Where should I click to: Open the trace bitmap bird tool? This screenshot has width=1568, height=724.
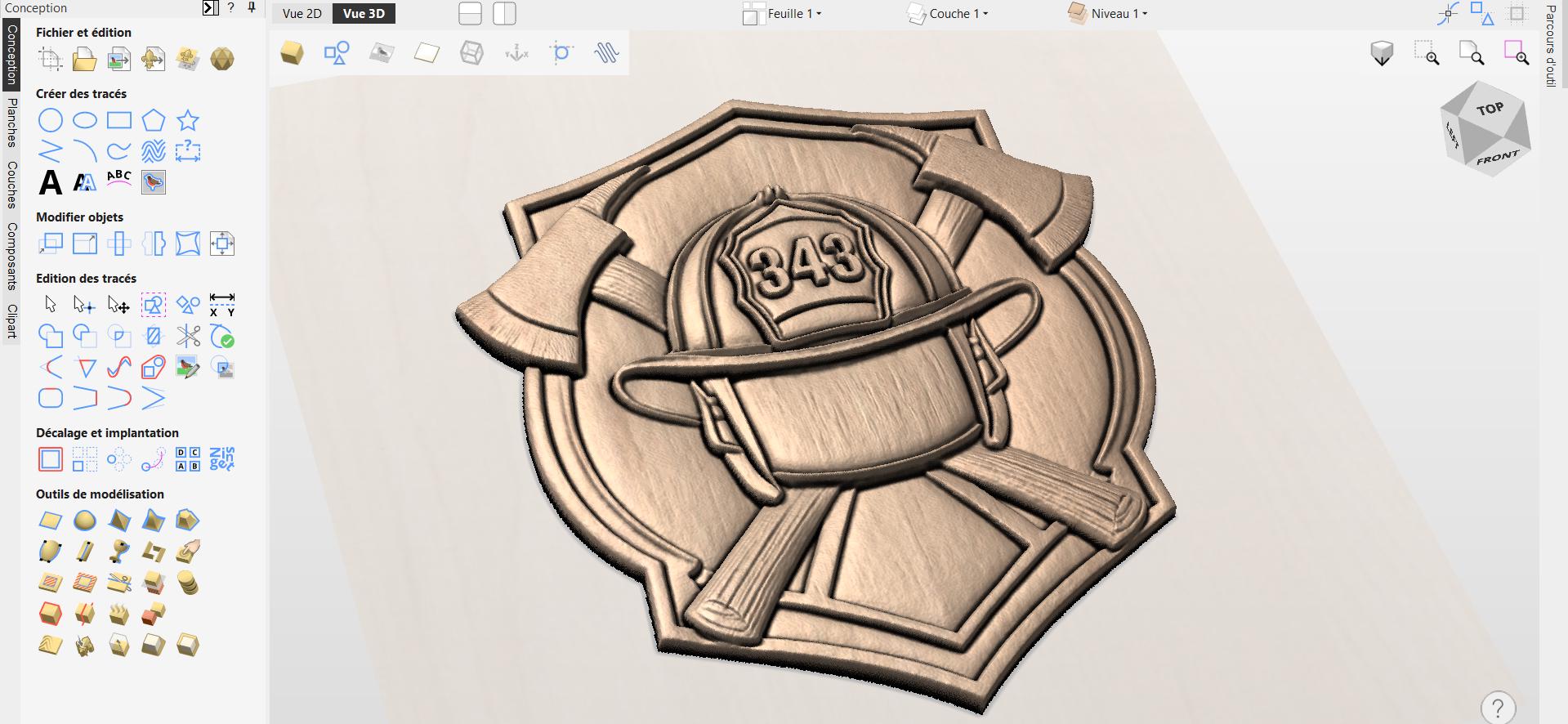tap(154, 182)
